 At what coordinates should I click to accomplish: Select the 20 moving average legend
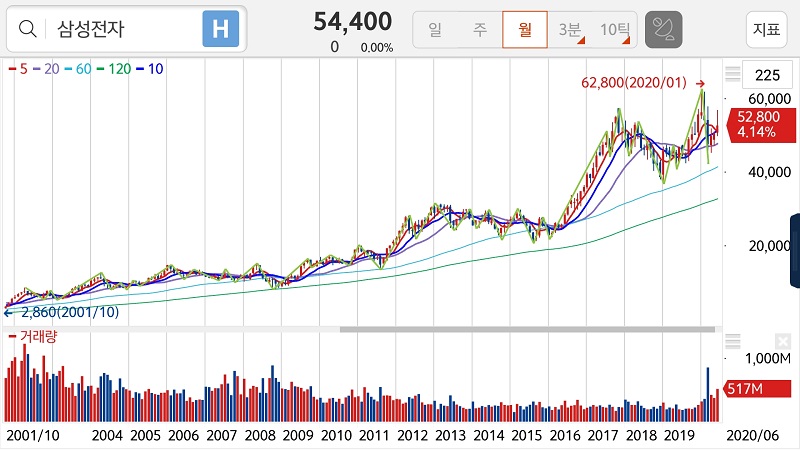click(x=46, y=69)
